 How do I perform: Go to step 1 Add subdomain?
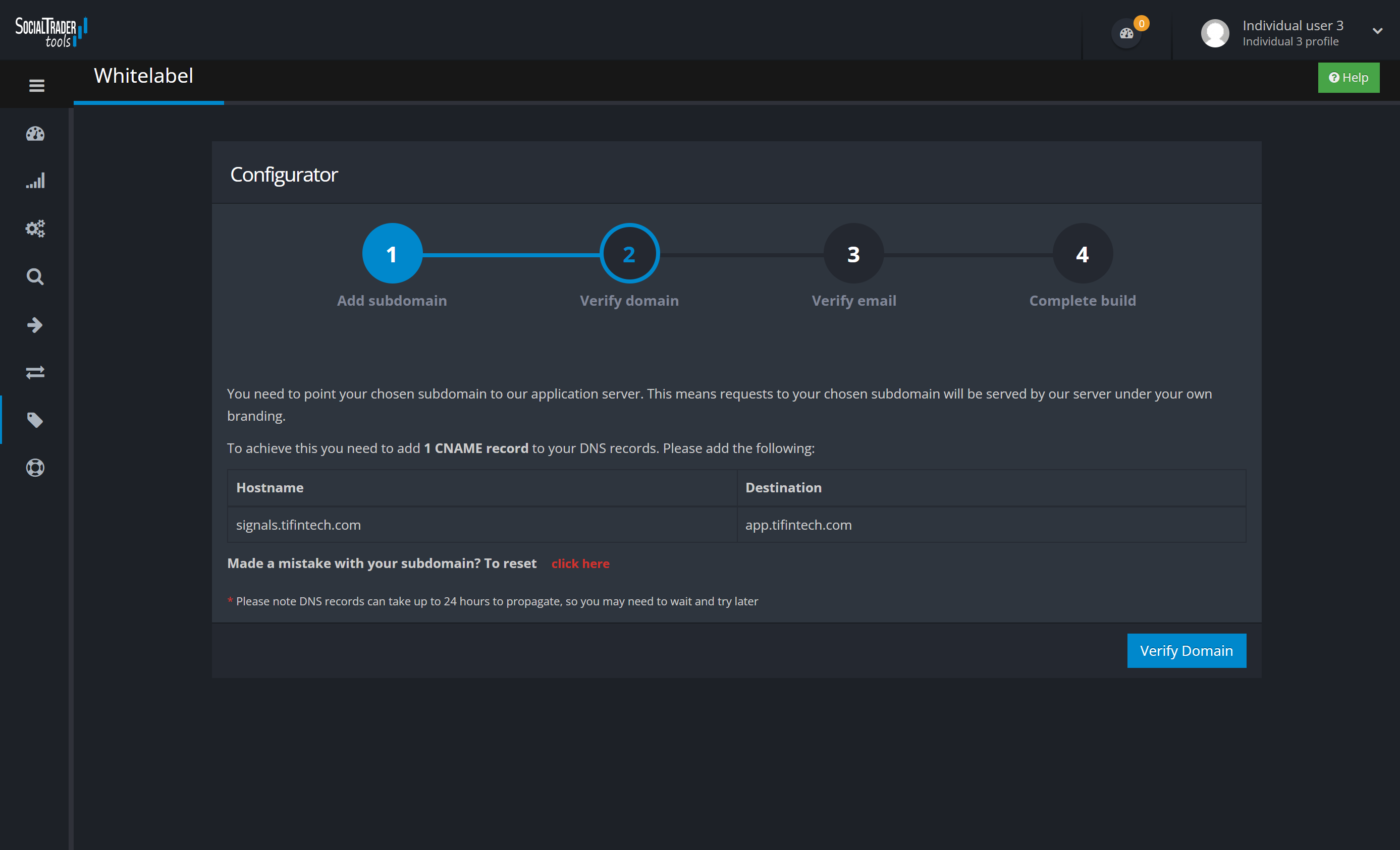pos(392,253)
